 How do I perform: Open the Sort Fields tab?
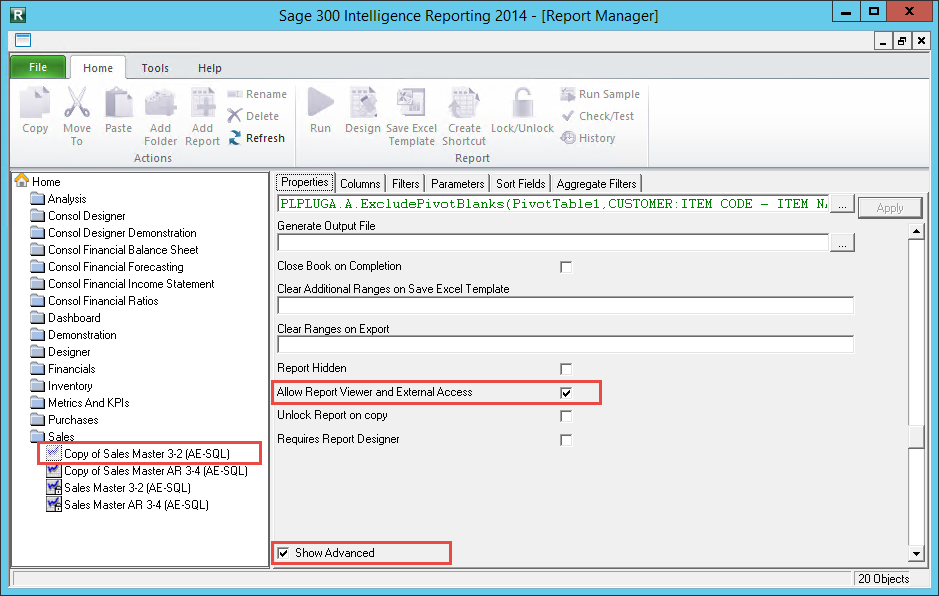tap(520, 183)
